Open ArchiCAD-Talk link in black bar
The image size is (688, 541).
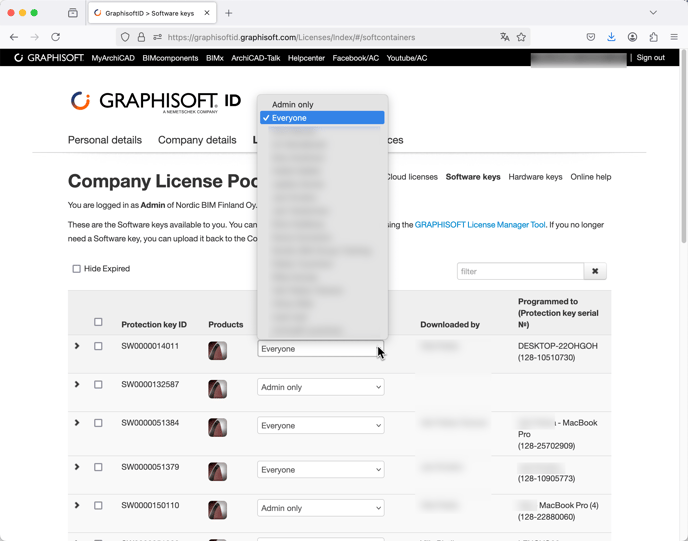[256, 58]
